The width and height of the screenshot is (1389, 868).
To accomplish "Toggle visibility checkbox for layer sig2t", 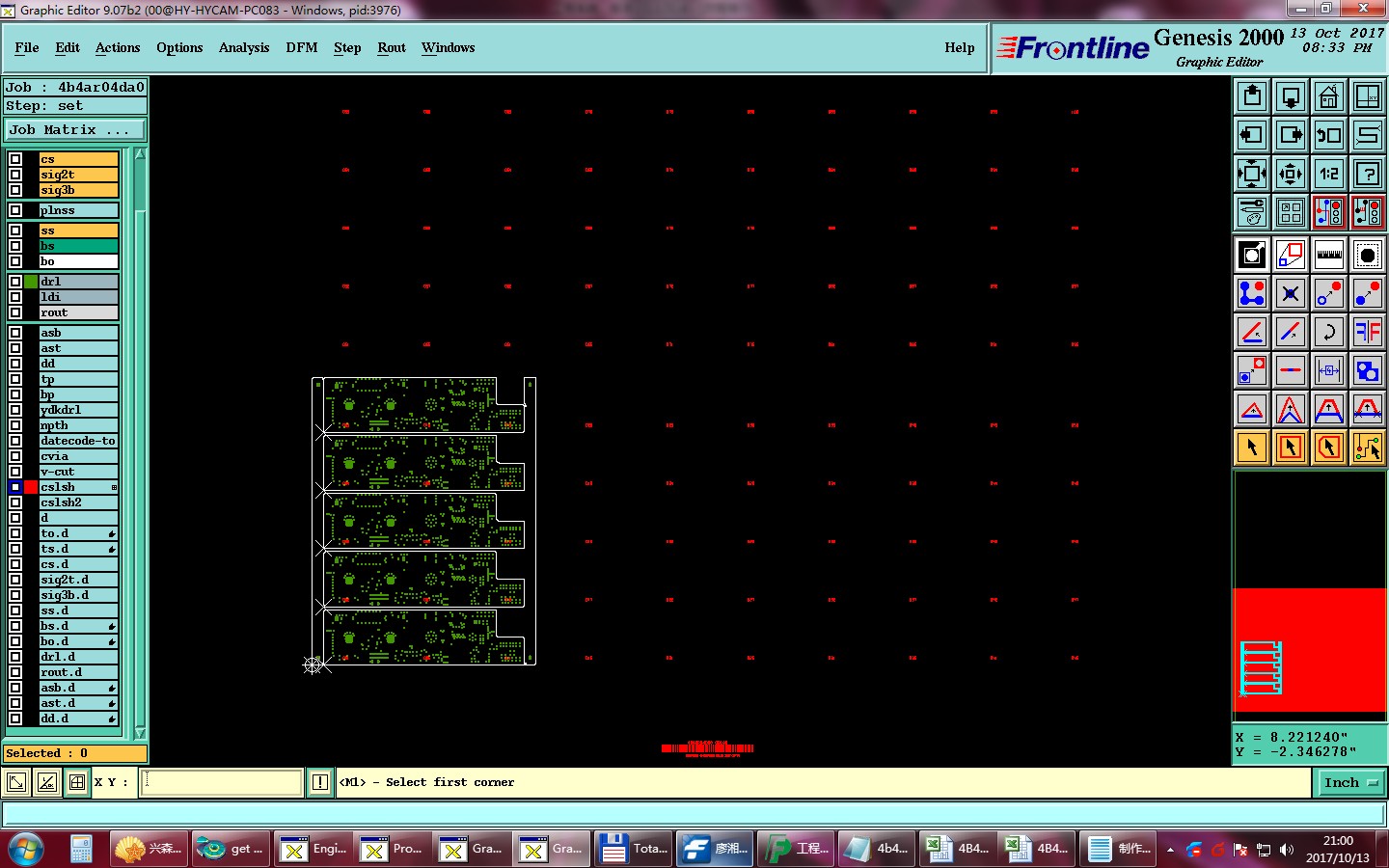I will click(x=15, y=175).
